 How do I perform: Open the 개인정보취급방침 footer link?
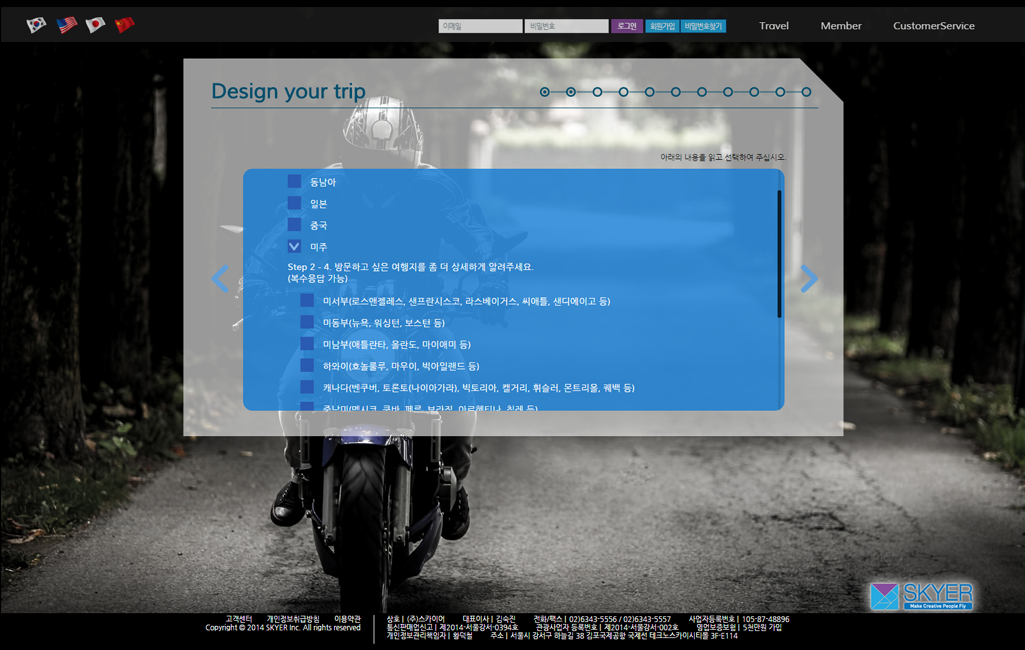(x=293, y=619)
